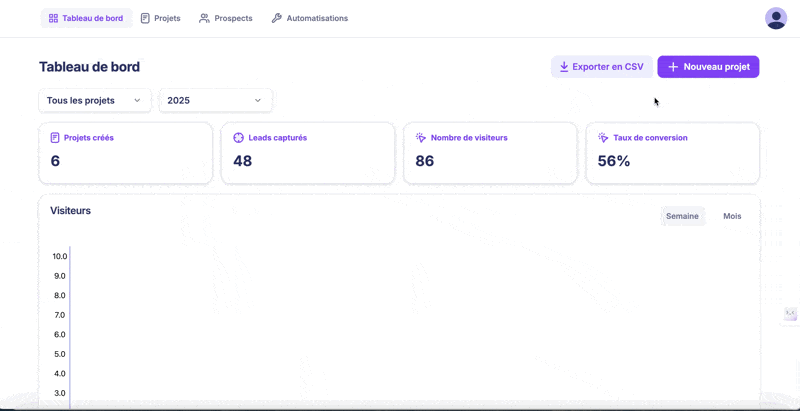Click the 9.0 axis label

point(60,276)
